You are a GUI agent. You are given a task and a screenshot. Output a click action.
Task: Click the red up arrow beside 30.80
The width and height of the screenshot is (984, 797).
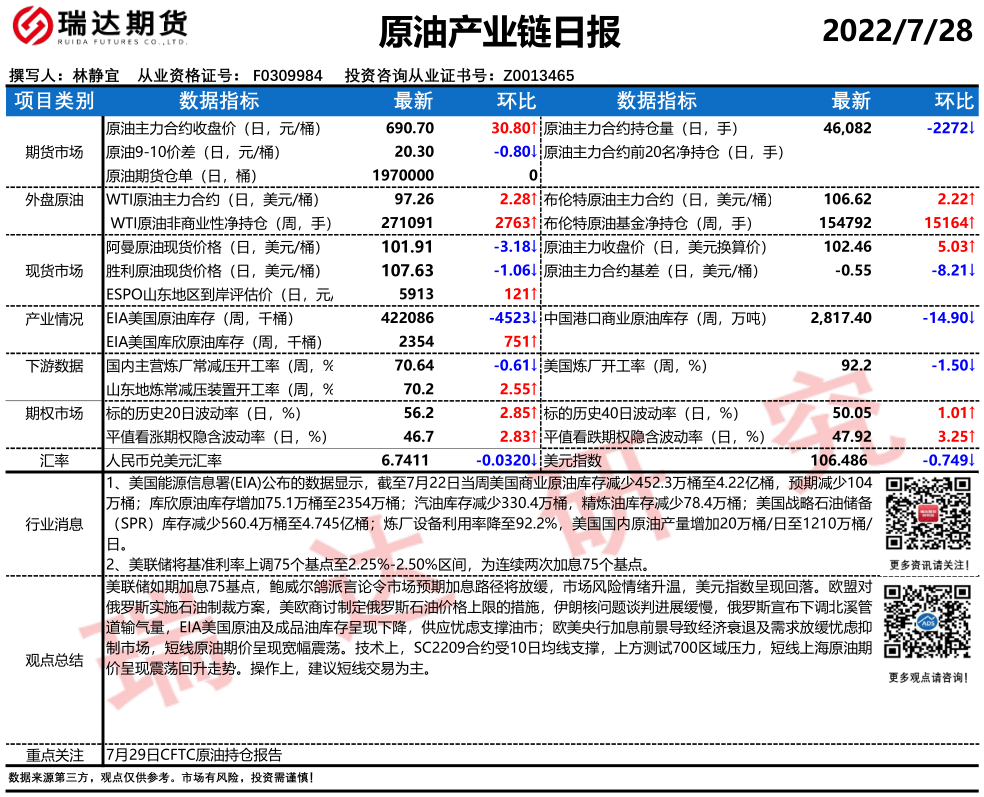click(535, 128)
